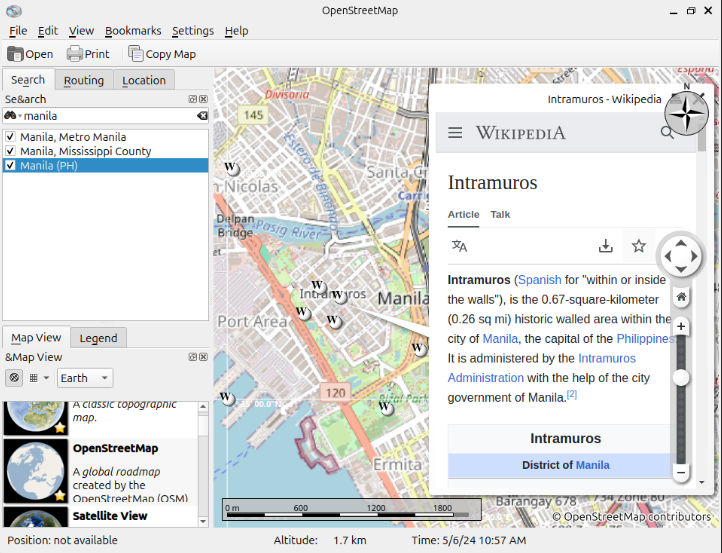Pan the map right with navigation arrow
The height and width of the screenshot is (553, 722).
pos(694,256)
